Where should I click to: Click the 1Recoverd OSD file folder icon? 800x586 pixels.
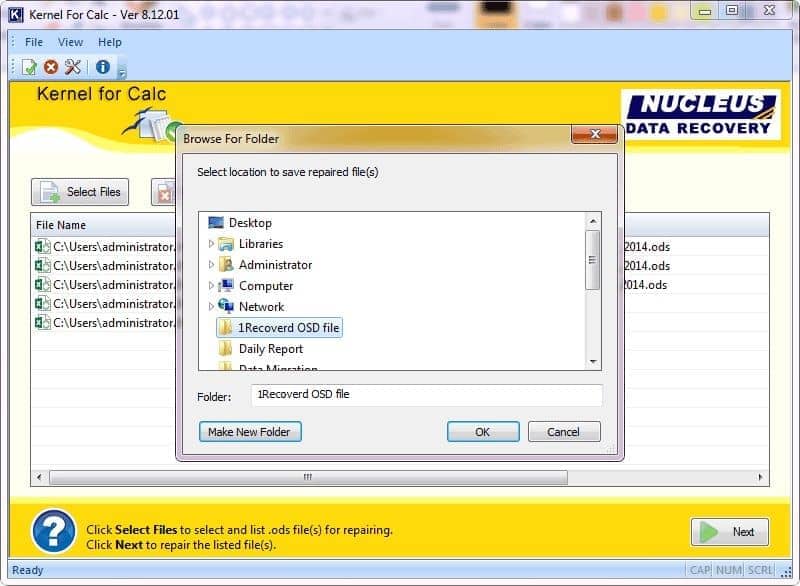[225, 327]
